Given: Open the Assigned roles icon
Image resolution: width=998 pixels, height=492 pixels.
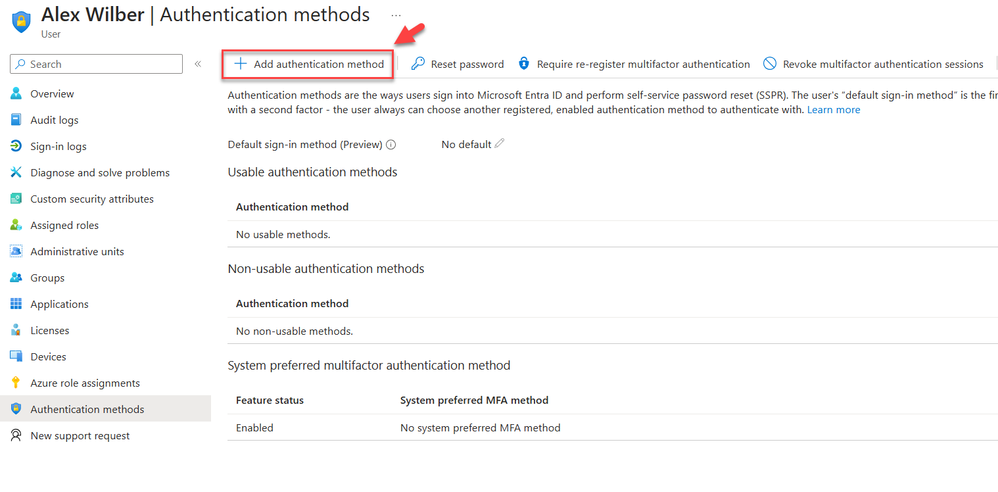Looking at the screenshot, I should point(16,226).
